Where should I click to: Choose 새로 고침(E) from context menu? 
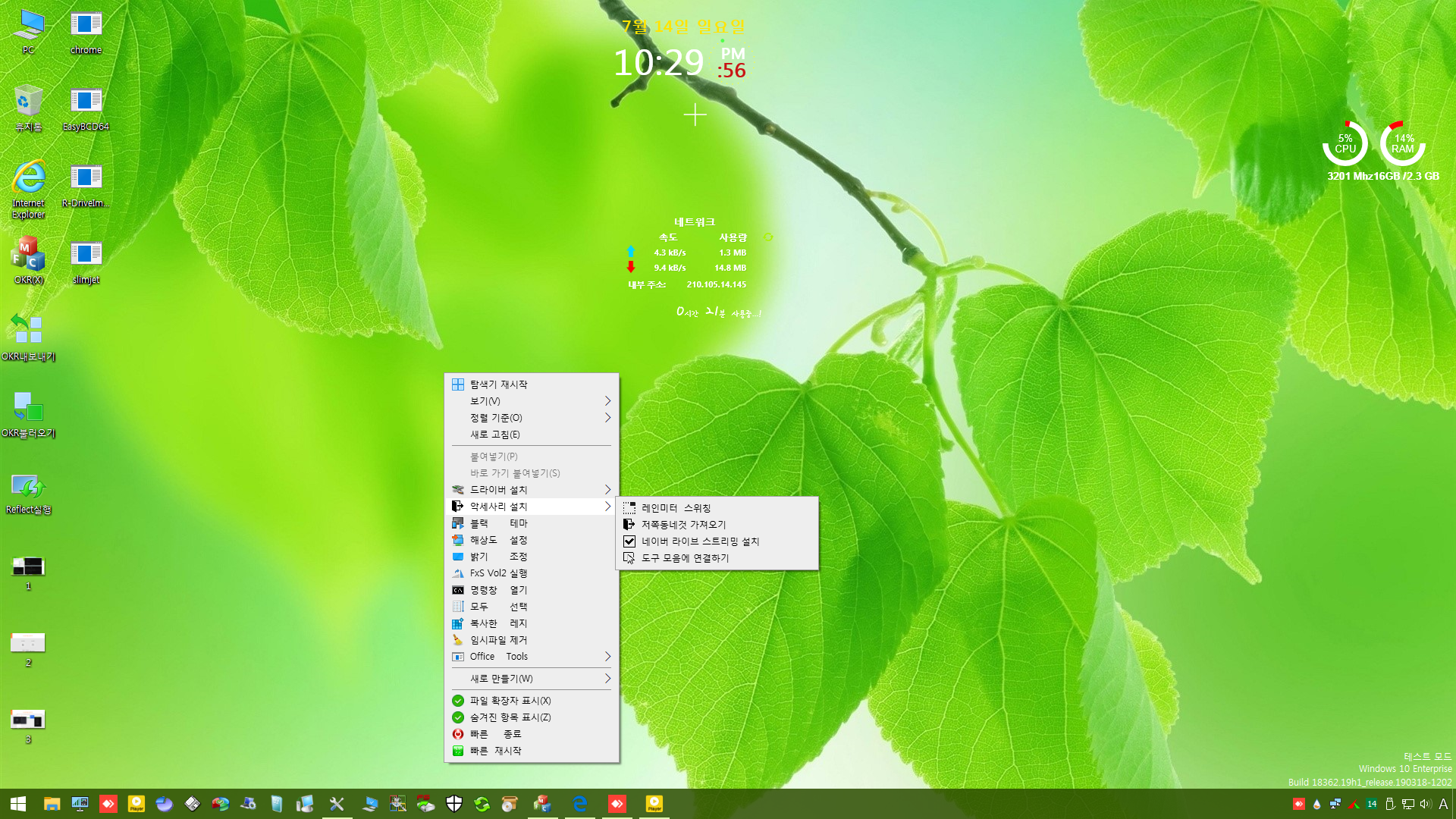tap(531, 435)
